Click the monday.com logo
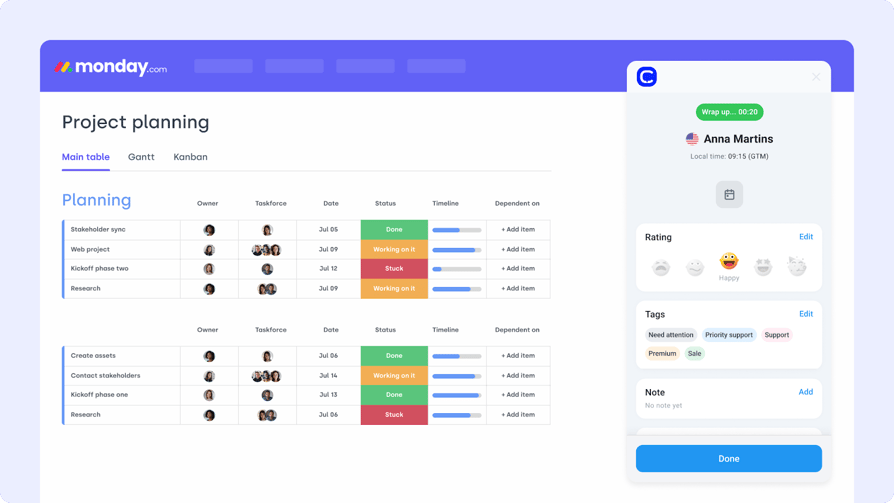Viewport: 894px width, 503px height. pos(111,67)
